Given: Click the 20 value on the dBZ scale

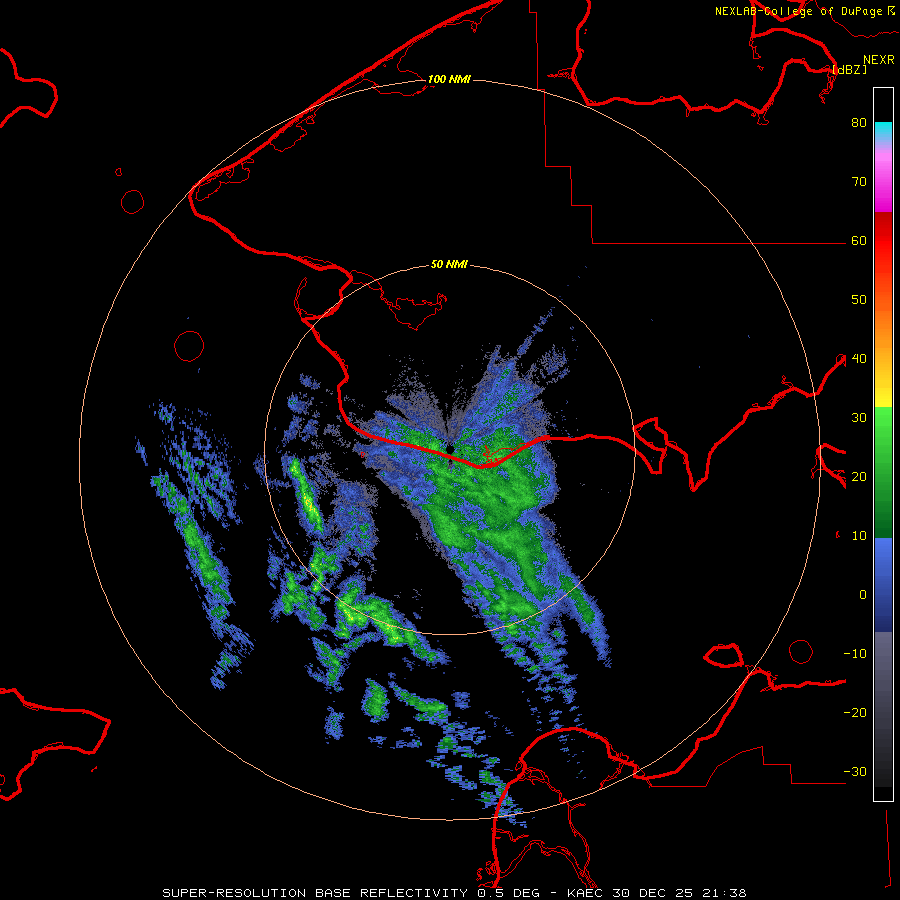Looking at the screenshot, I should click(859, 476).
